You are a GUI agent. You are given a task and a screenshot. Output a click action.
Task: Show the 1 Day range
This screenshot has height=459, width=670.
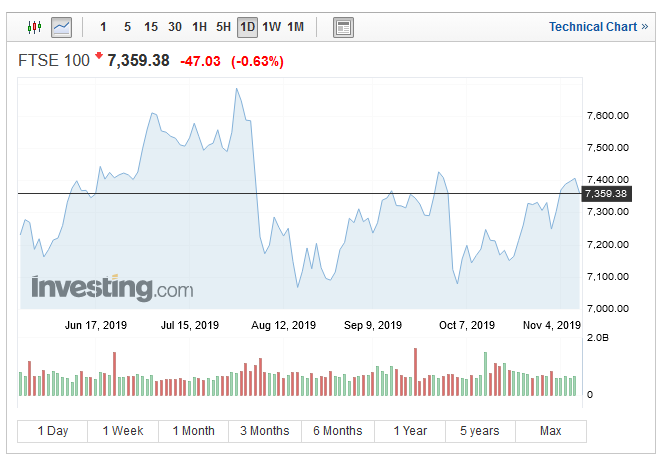click(x=53, y=431)
